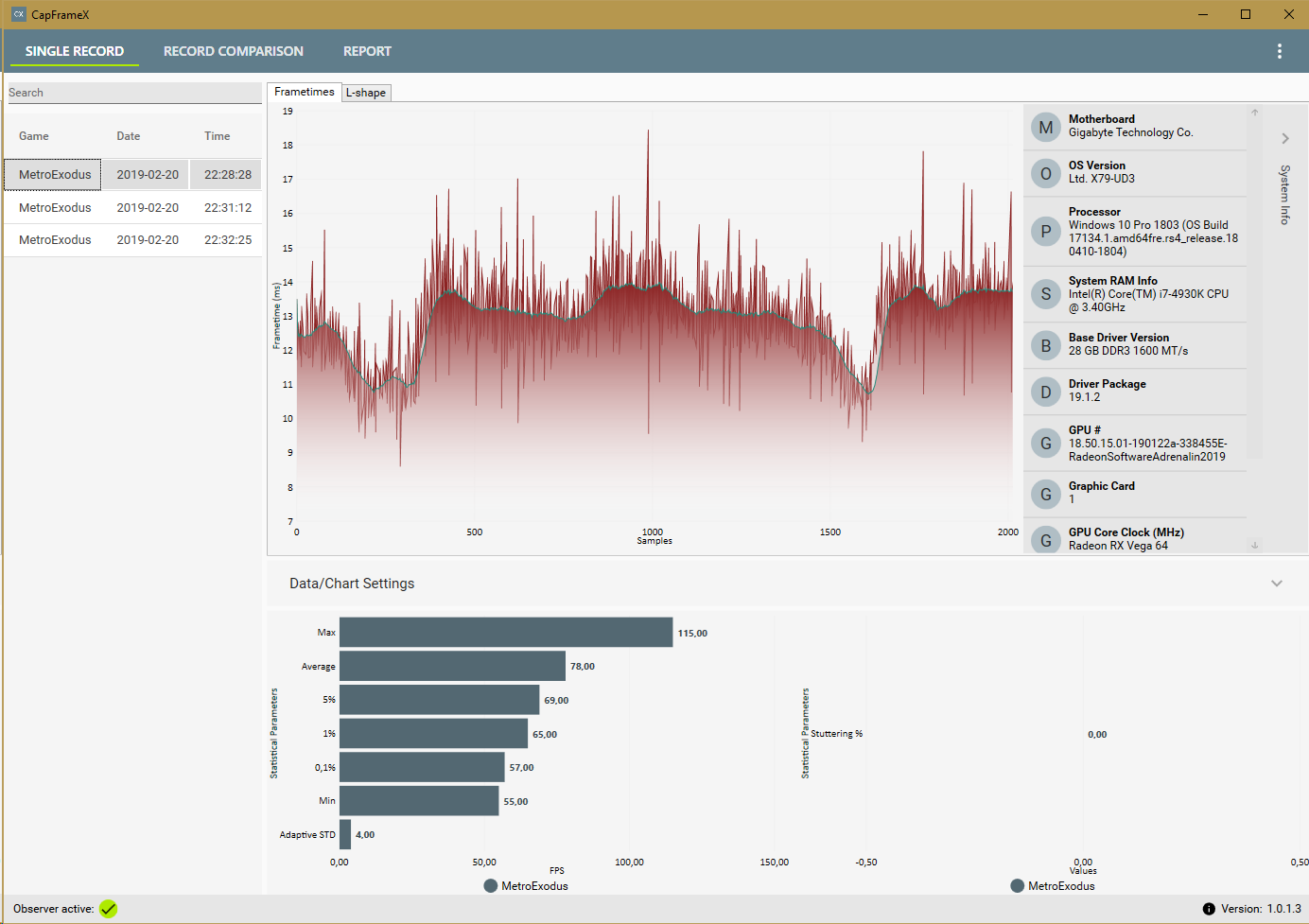Screen dimensions: 1309x924
Task: Click the version info icon
Action: (1209, 909)
